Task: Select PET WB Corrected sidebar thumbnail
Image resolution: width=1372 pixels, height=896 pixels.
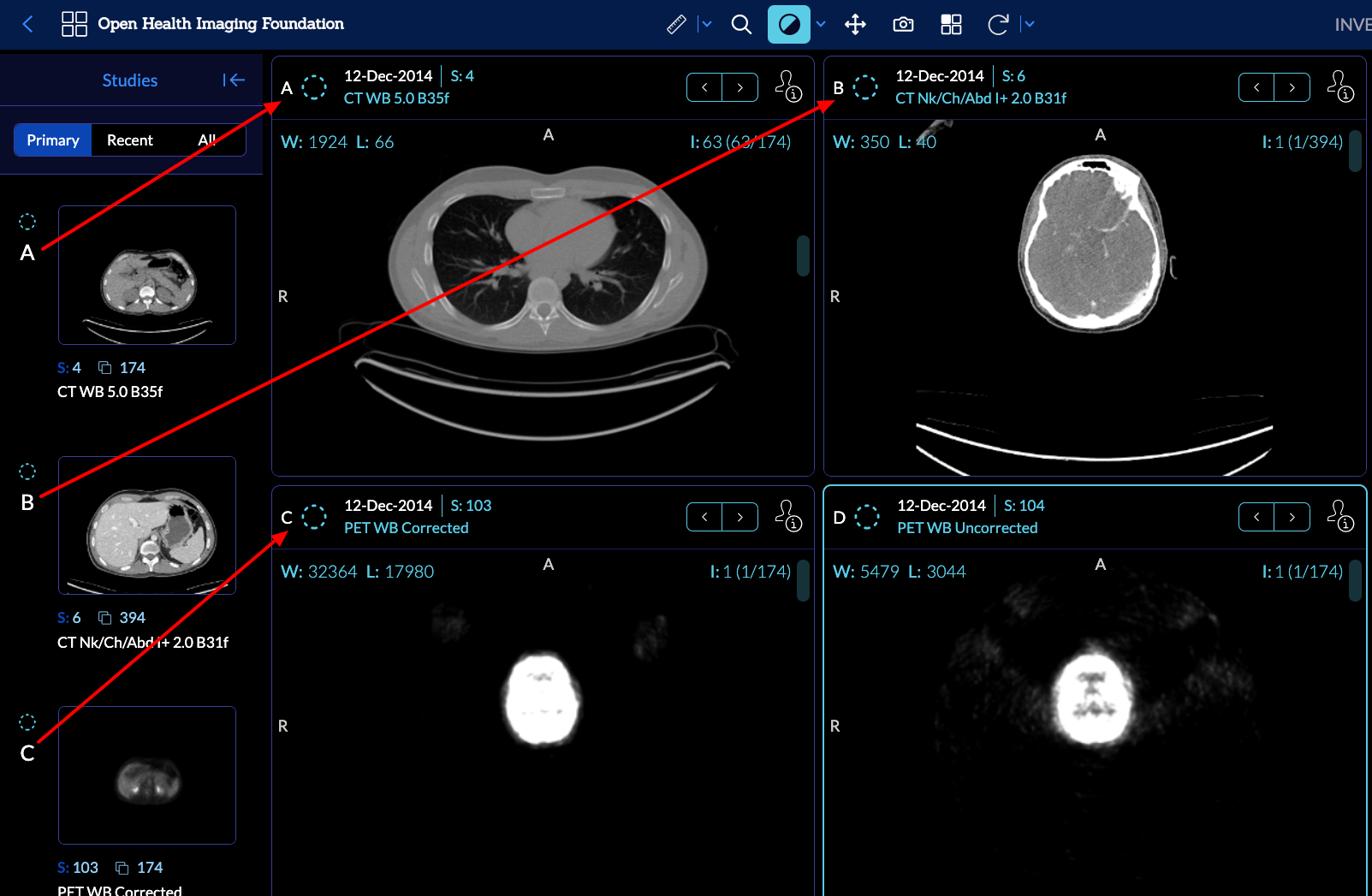Action: [x=147, y=775]
